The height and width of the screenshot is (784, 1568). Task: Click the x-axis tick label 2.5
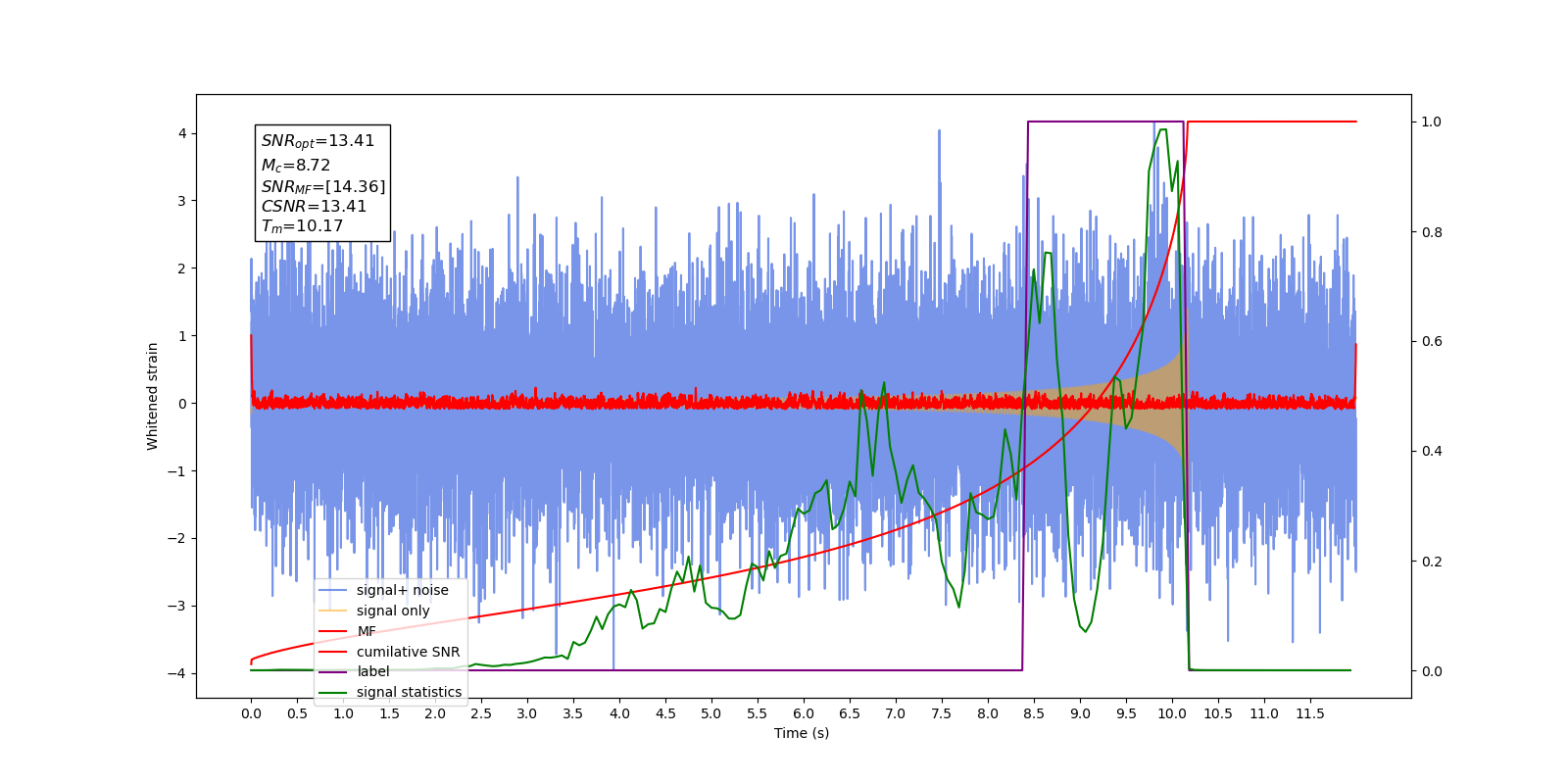[x=481, y=713]
